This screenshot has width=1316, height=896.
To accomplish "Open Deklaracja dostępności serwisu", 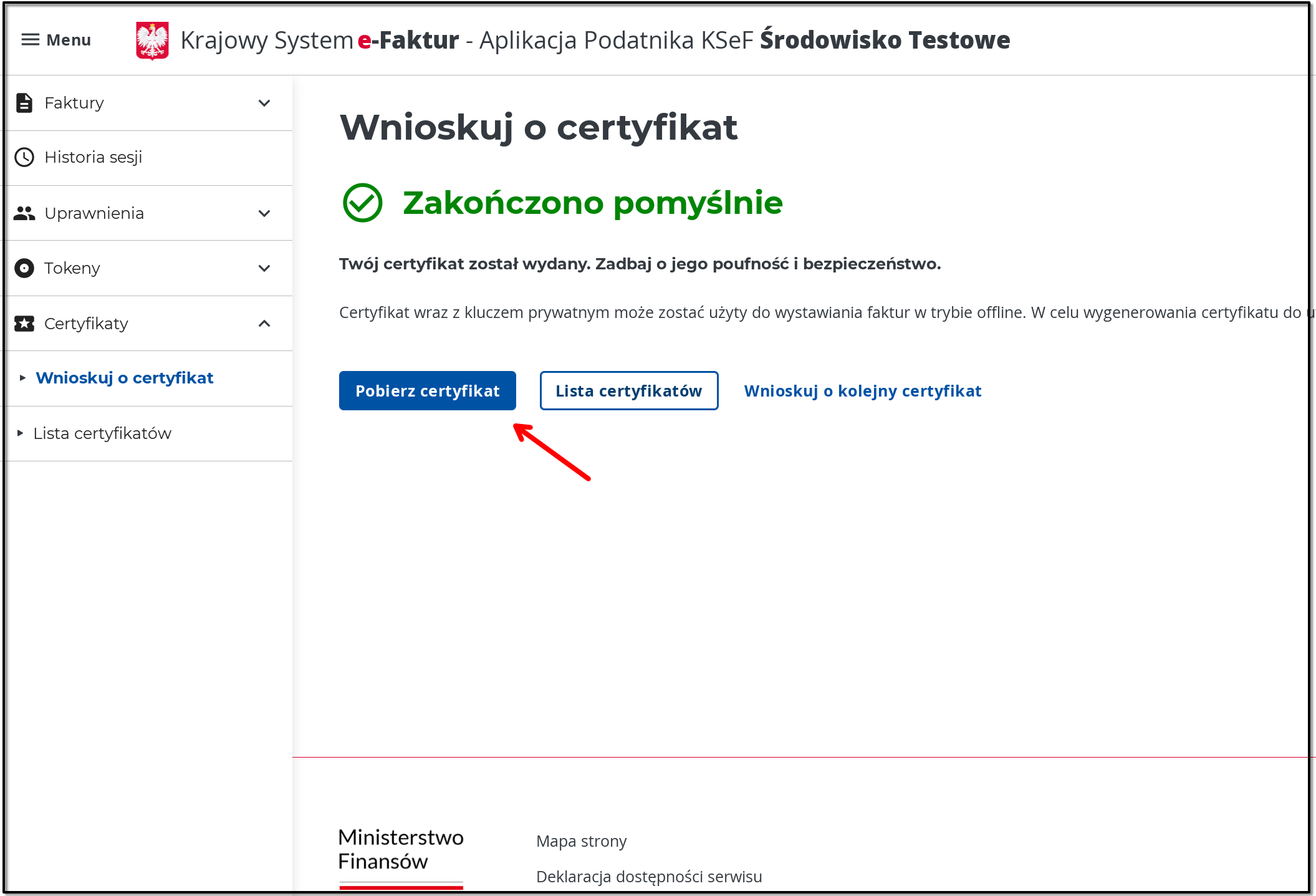I will (648, 877).
